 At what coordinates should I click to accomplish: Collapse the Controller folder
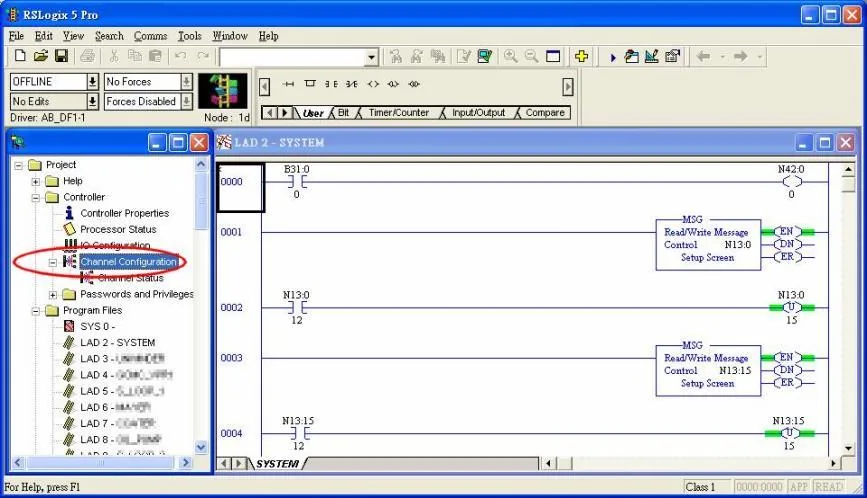pyautogui.click(x=35, y=197)
